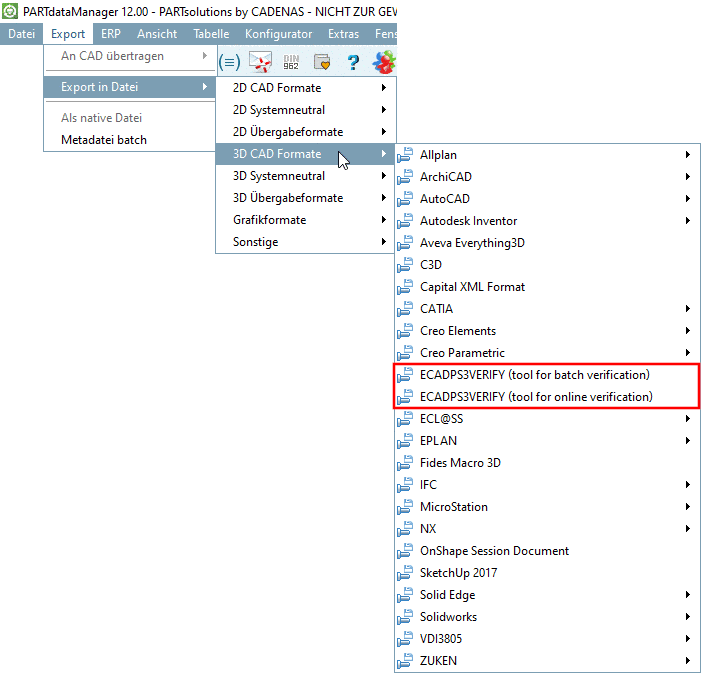706x673 pixels.
Task: Click export icon beside Creo Parametric
Action: click(405, 353)
